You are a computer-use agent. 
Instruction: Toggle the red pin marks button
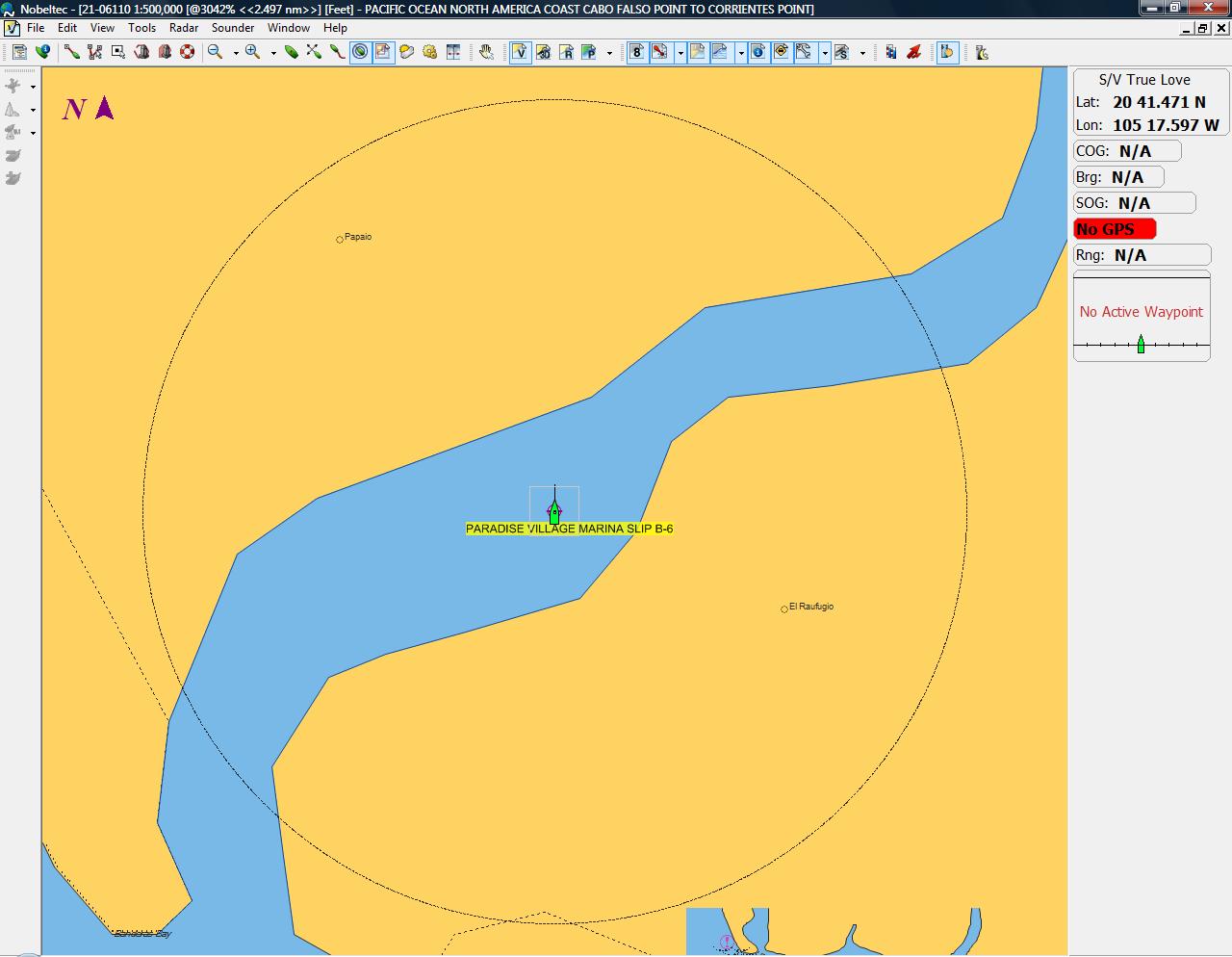click(660, 52)
